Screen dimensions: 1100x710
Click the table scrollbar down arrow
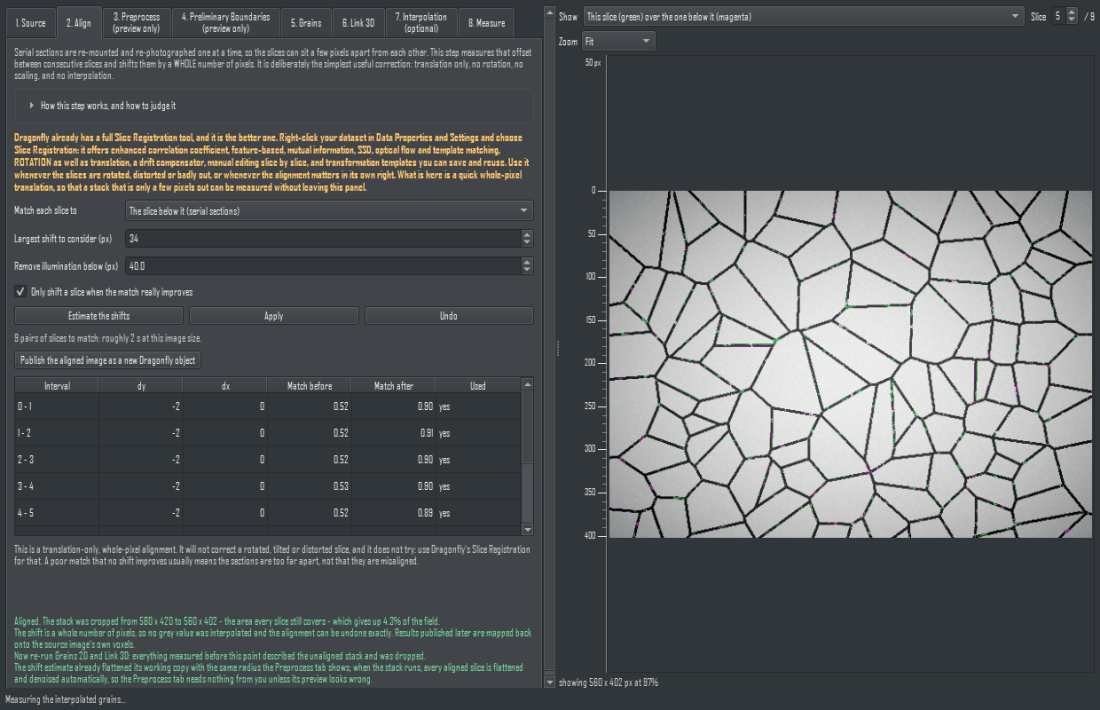click(x=528, y=530)
